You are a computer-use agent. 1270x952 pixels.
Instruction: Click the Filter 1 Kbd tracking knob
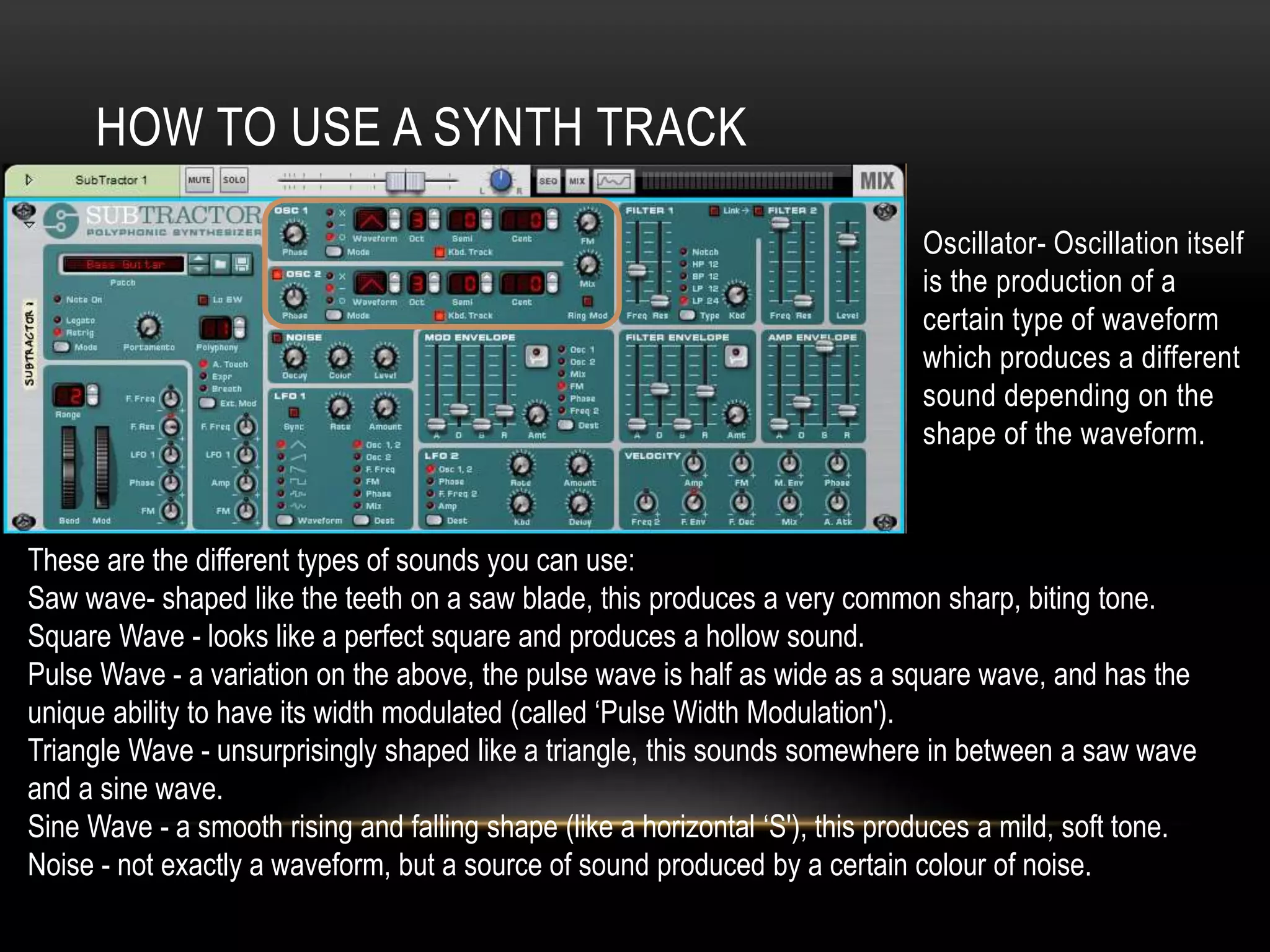[x=736, y=296]
